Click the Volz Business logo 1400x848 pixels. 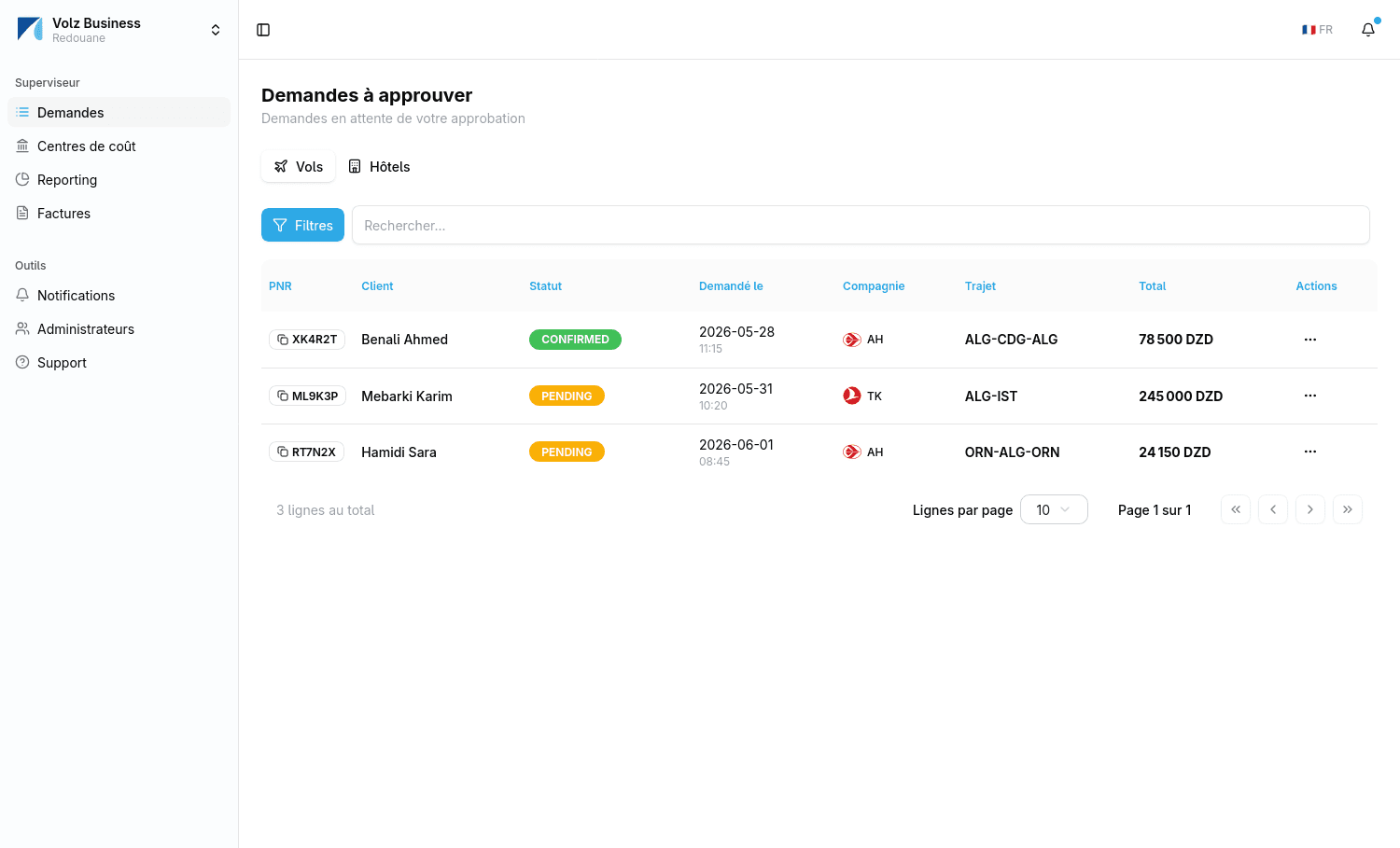[30, 30]
